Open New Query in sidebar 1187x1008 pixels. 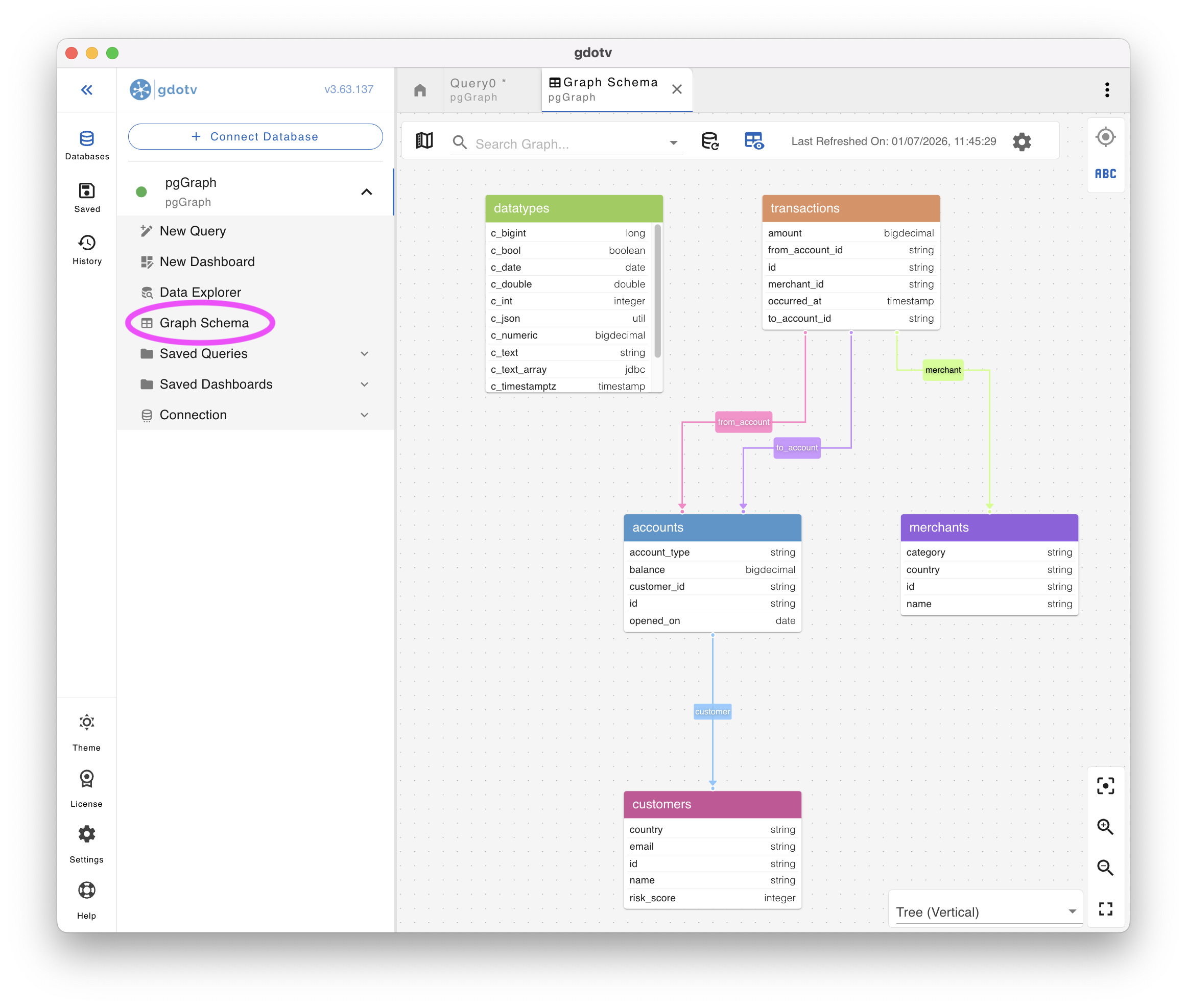255,231
